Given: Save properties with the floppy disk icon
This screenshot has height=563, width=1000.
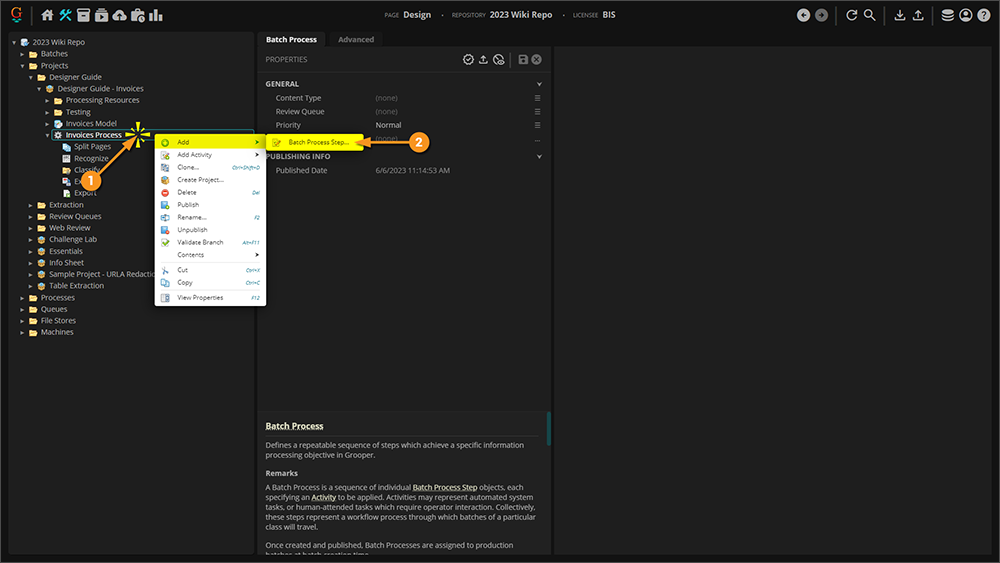Looking at the screenshot, I should pyautogui.click(x=523, y=59).
